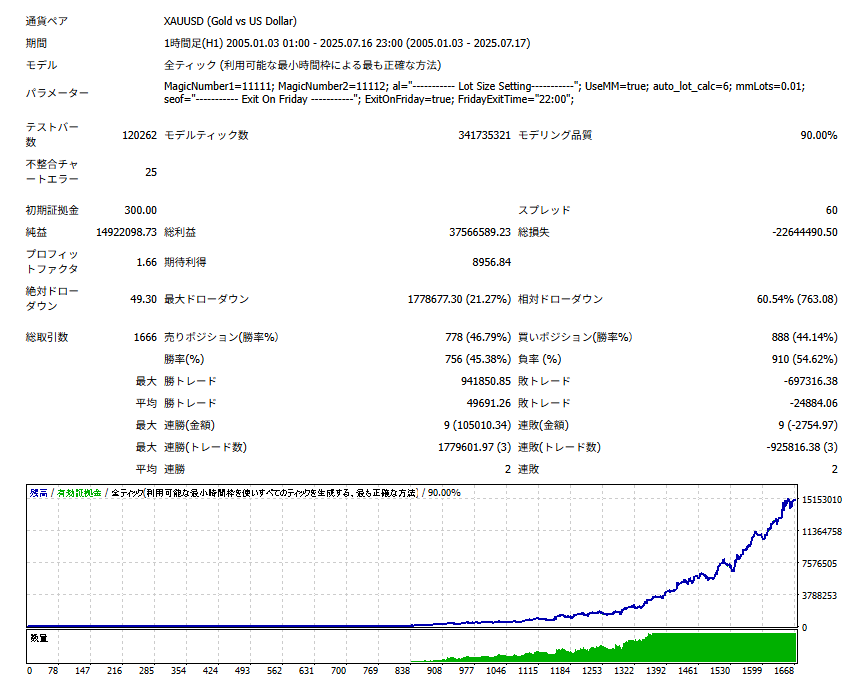Click the spread value 60
Image resolution: width=853 pixels, height=682 pixels.
tap(831, 210)
